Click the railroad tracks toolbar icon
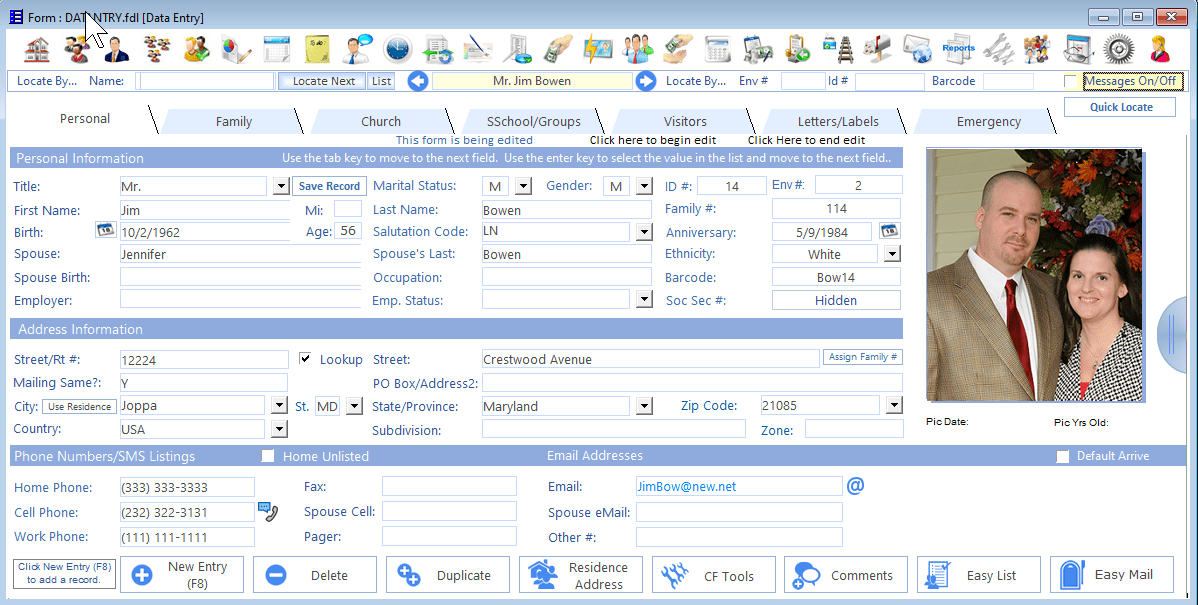Viewport: 1198px width, 605px height. [x=837, y=50]
